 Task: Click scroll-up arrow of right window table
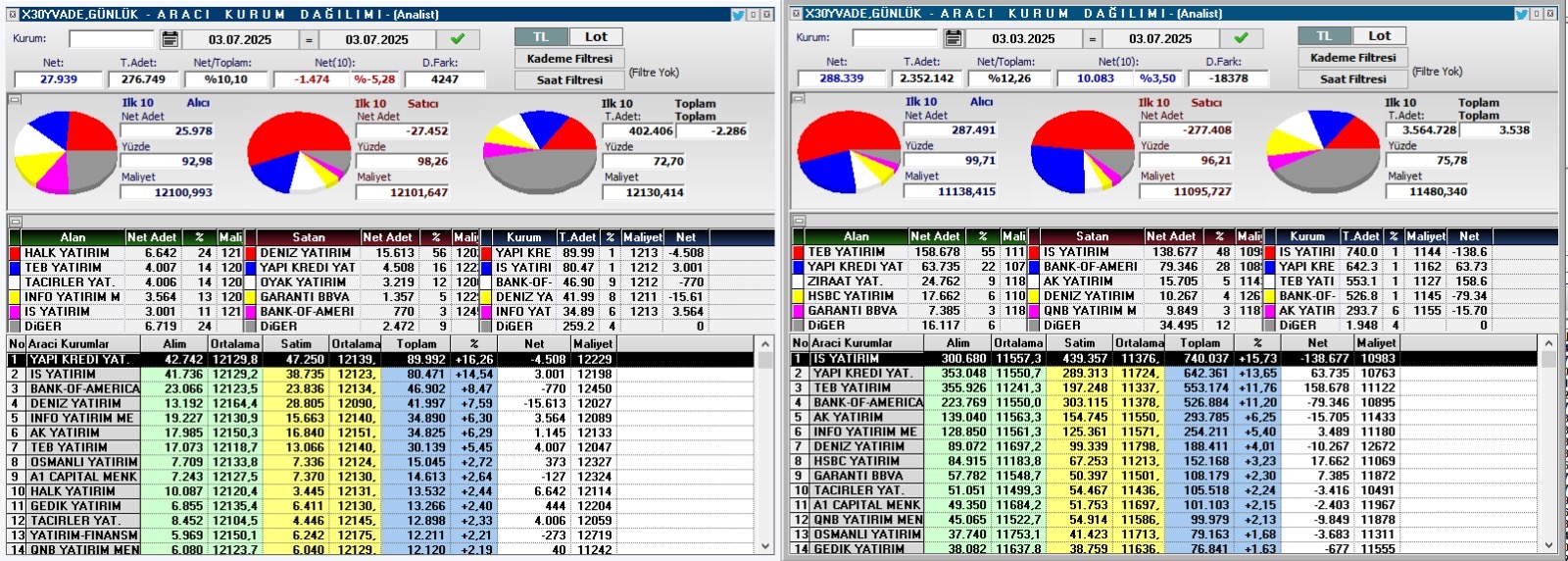(x=1548, y=343)
